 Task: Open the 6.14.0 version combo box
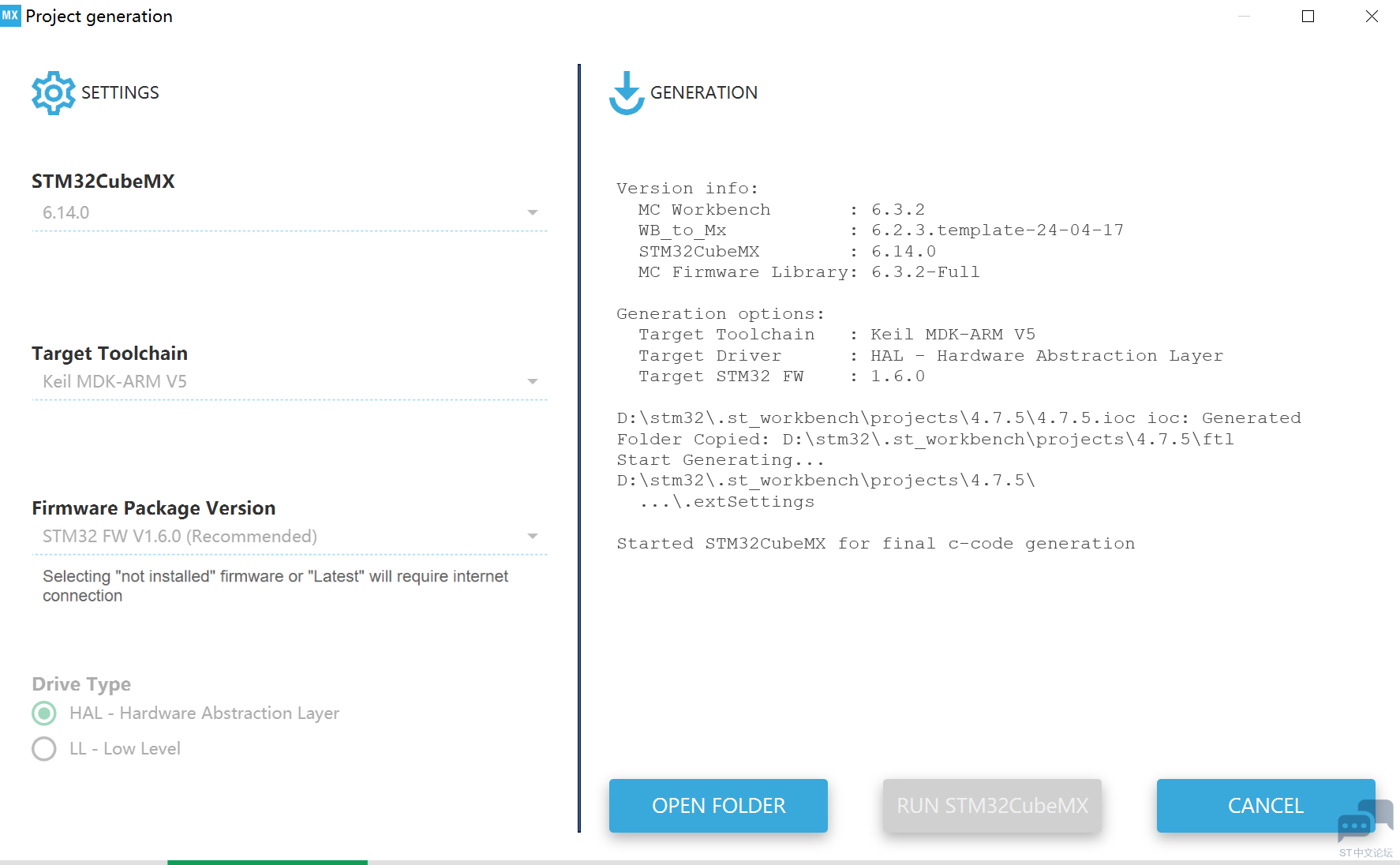(x=290, y=213)
